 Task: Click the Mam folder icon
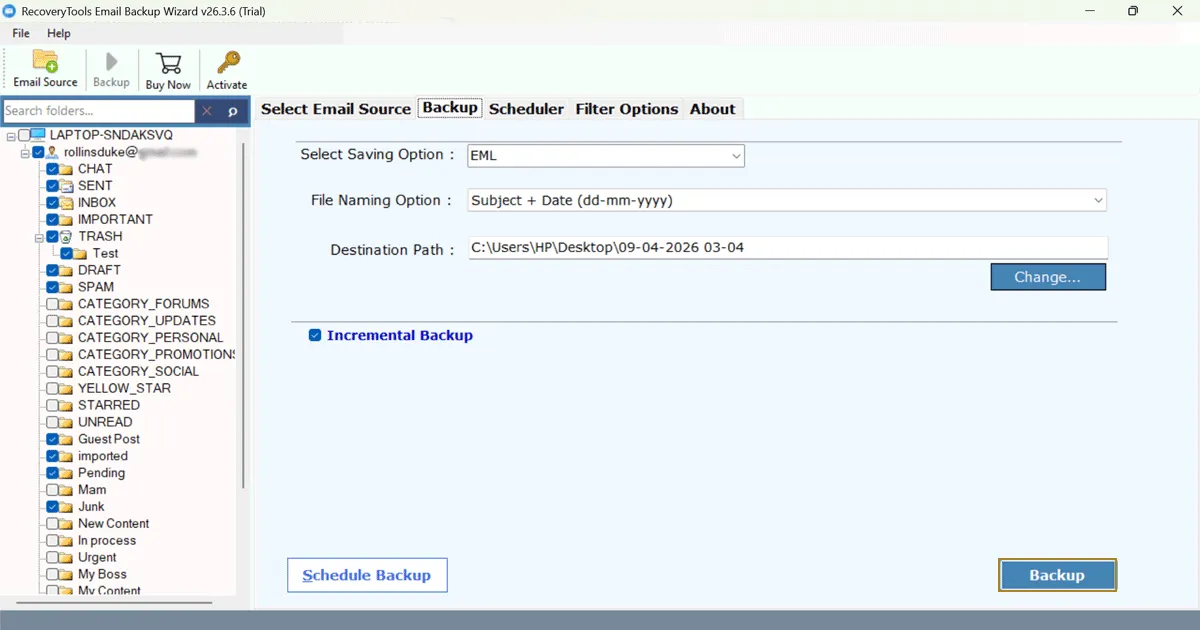click(x=67, y=490)
